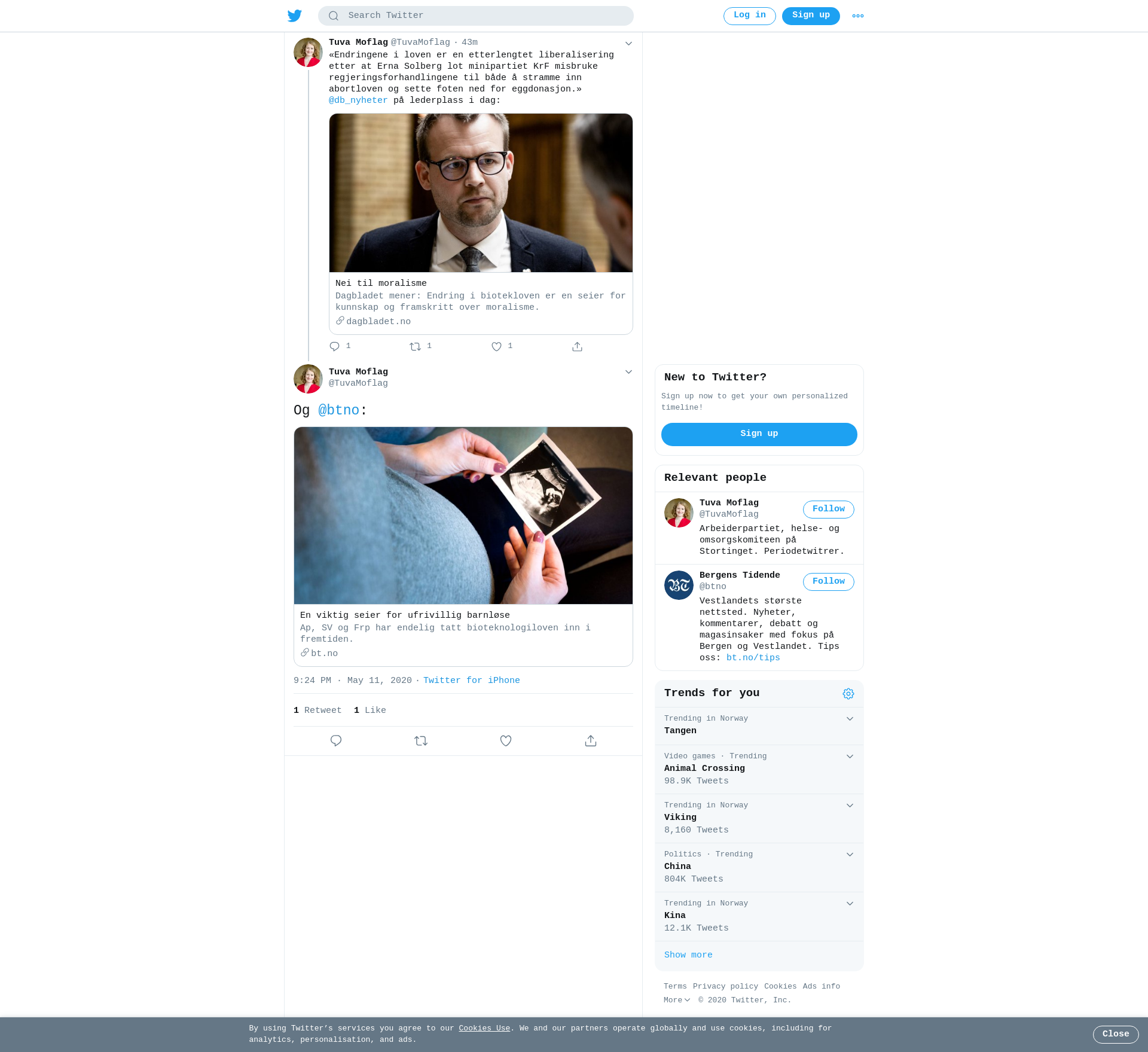Screen dimensions: 1148x1052
Task: Open Trends settings gear icon
Action: 848,694
